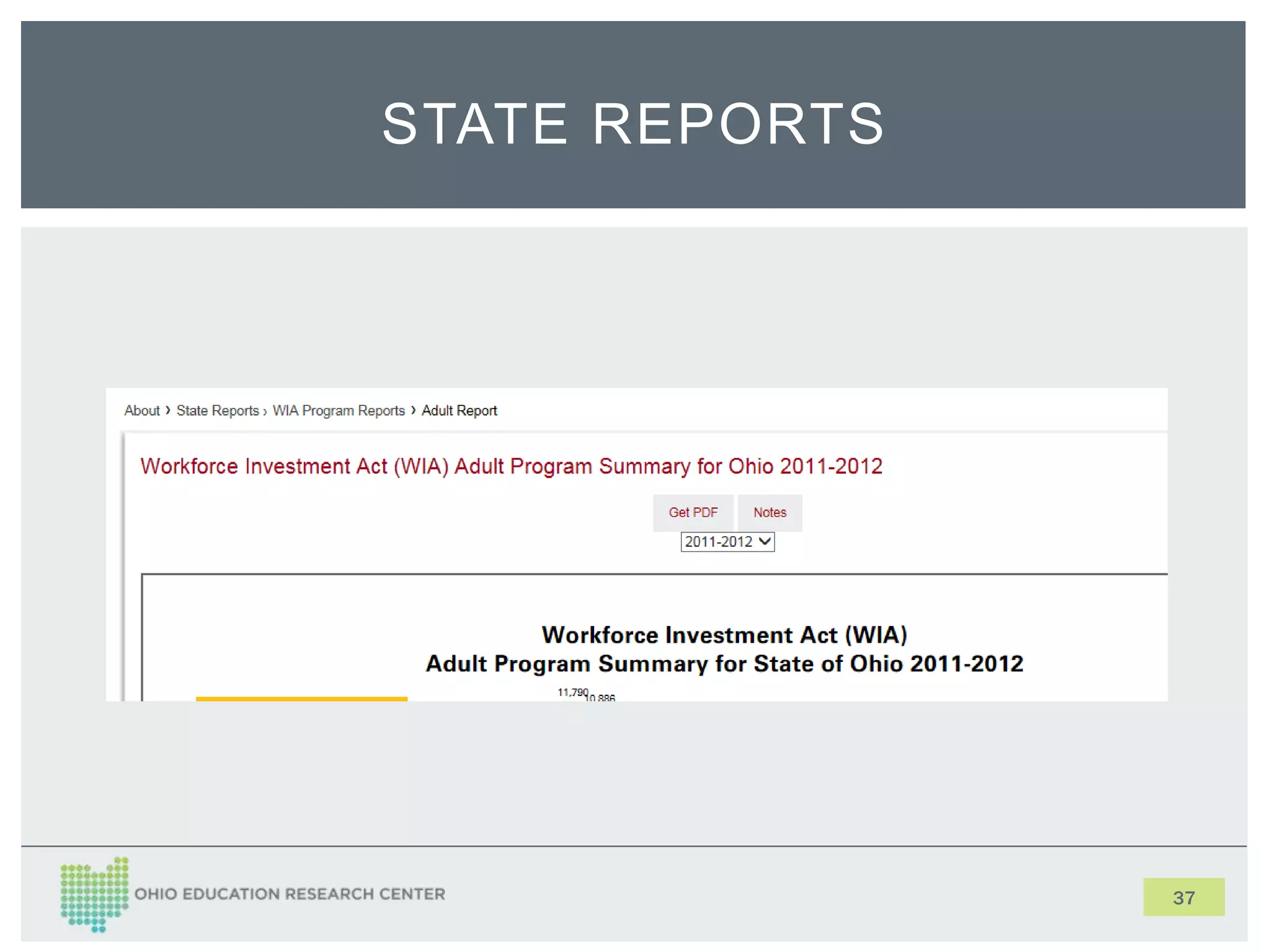Open the Notes button

click(770, 513)
